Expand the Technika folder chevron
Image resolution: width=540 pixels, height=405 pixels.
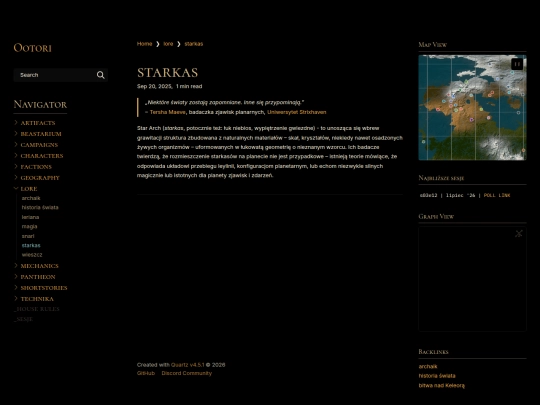(16, 299)
